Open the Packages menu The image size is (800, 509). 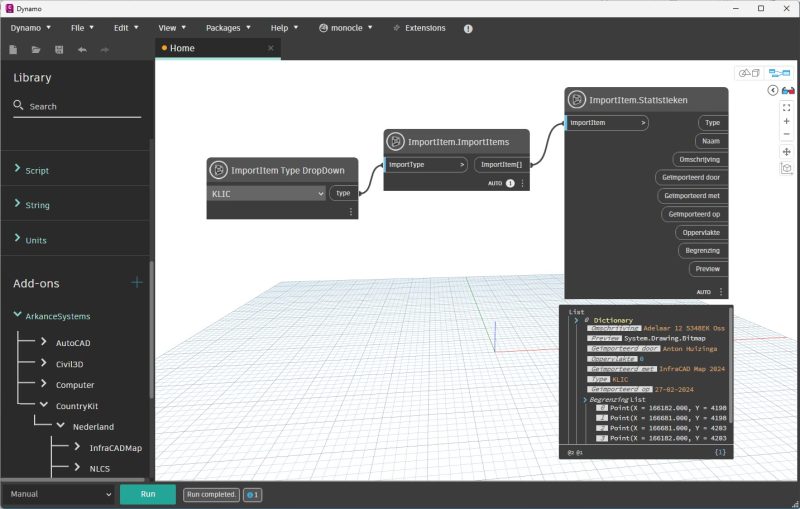click(228, 28)
